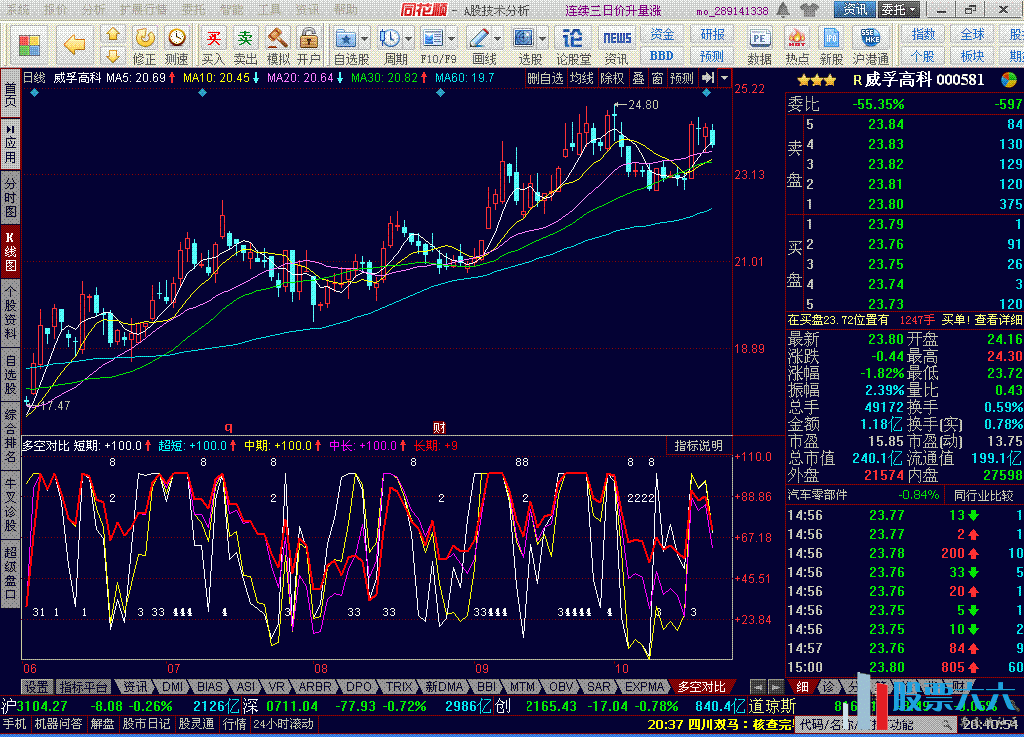The image size is (1024, 737).
Task: Click the 买入 (buy) toolbar icon
Action: [x=213, y=44]
